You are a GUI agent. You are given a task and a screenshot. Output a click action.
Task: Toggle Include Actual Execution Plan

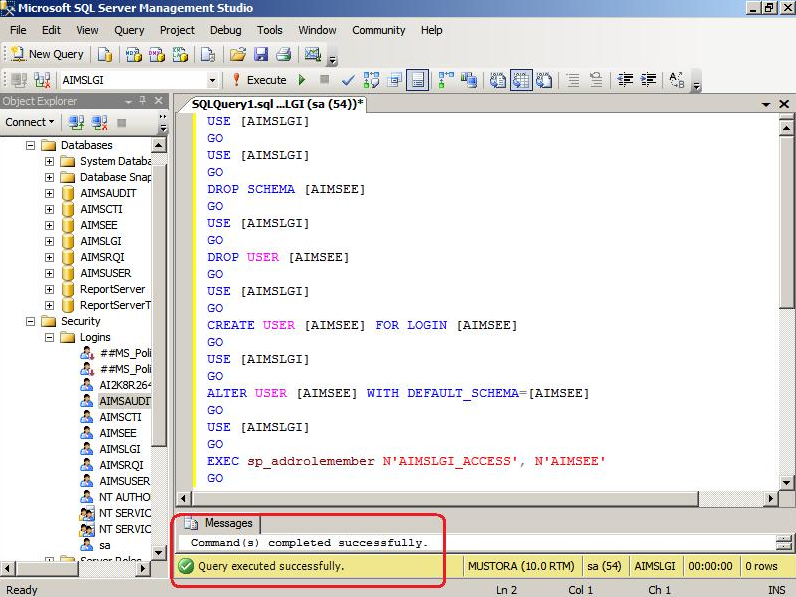tap(446, 80)
